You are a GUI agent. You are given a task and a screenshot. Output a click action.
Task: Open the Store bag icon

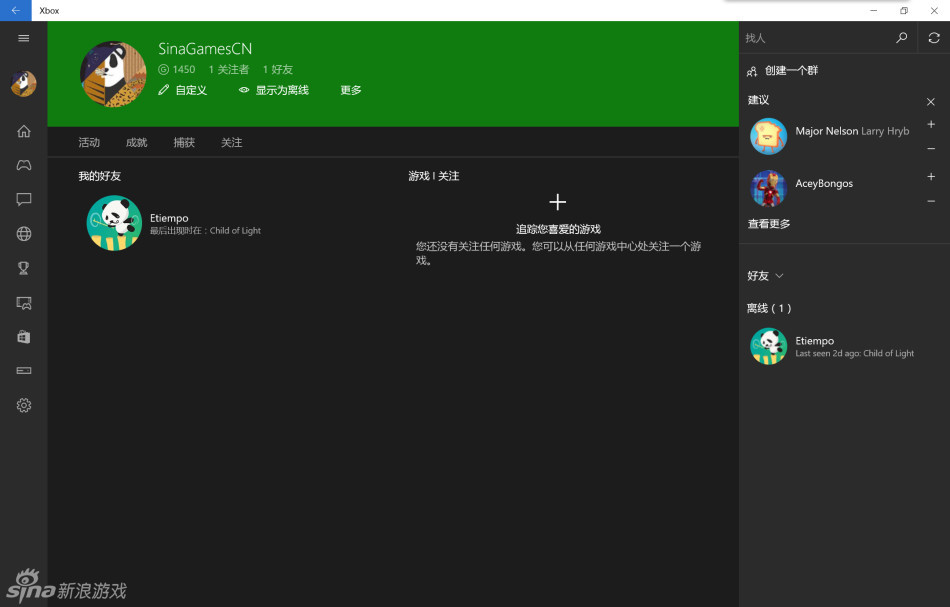point(24,337)
